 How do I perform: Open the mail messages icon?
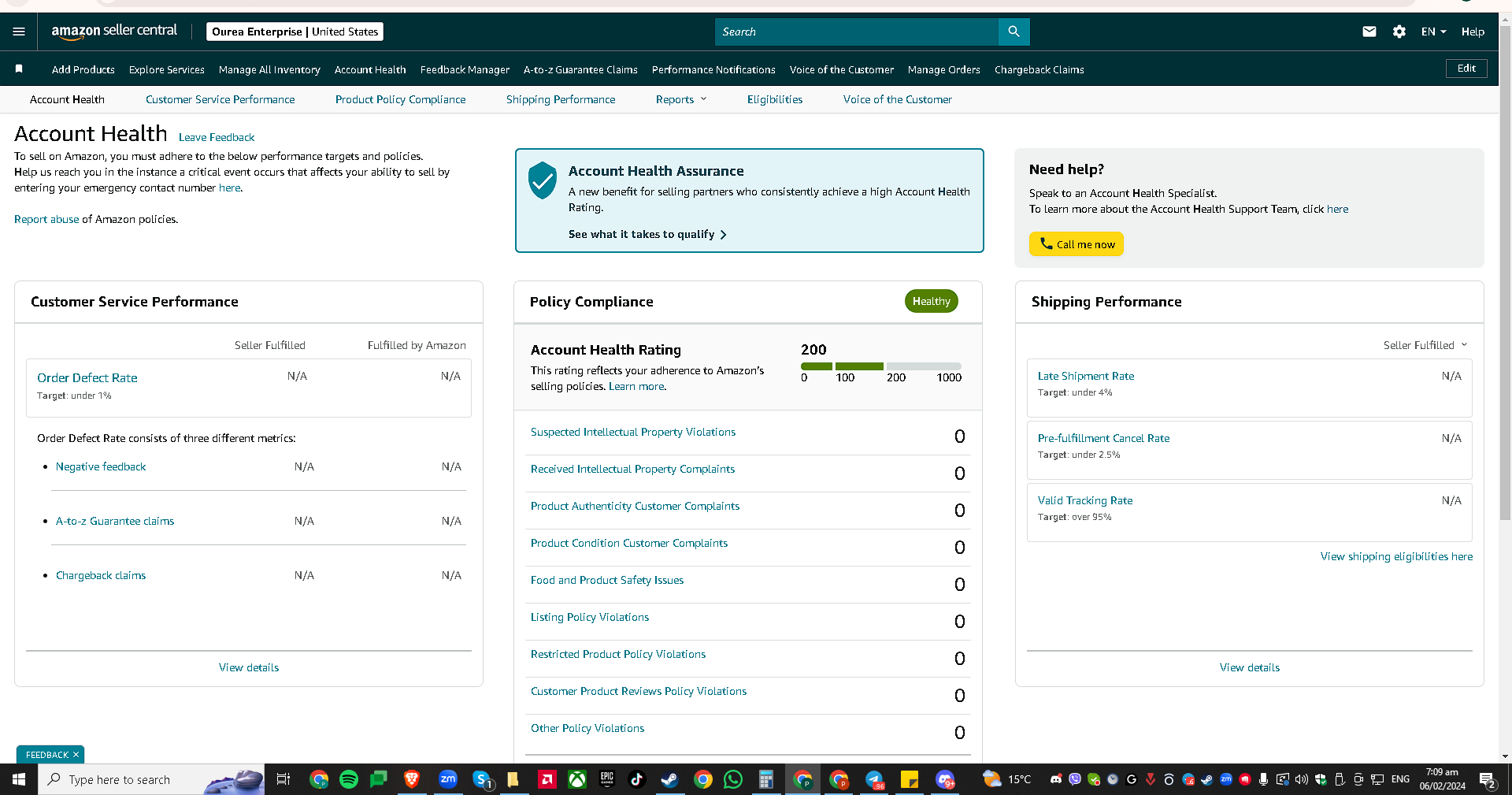[x=1369, y=32]
